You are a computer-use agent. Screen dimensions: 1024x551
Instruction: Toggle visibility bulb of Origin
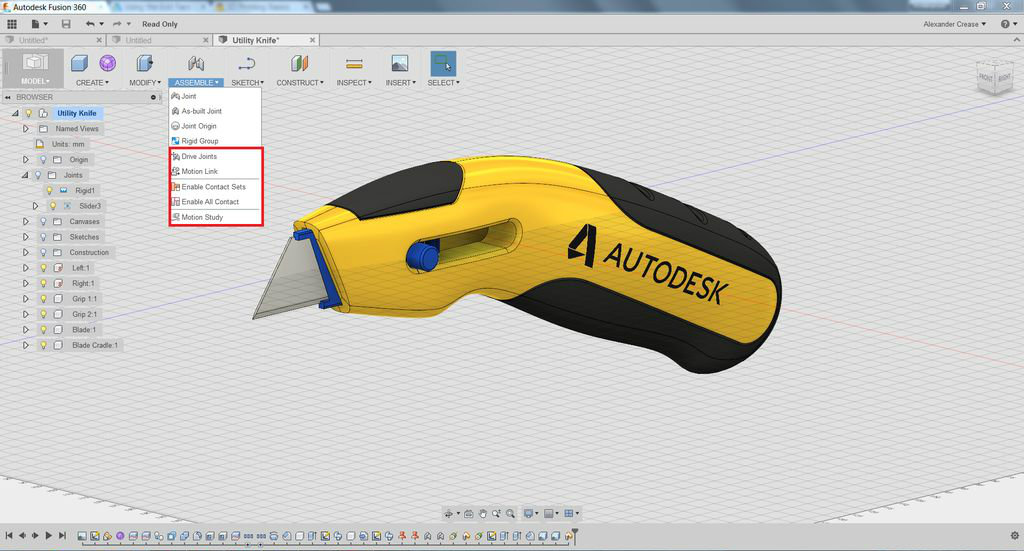(43, 159)
